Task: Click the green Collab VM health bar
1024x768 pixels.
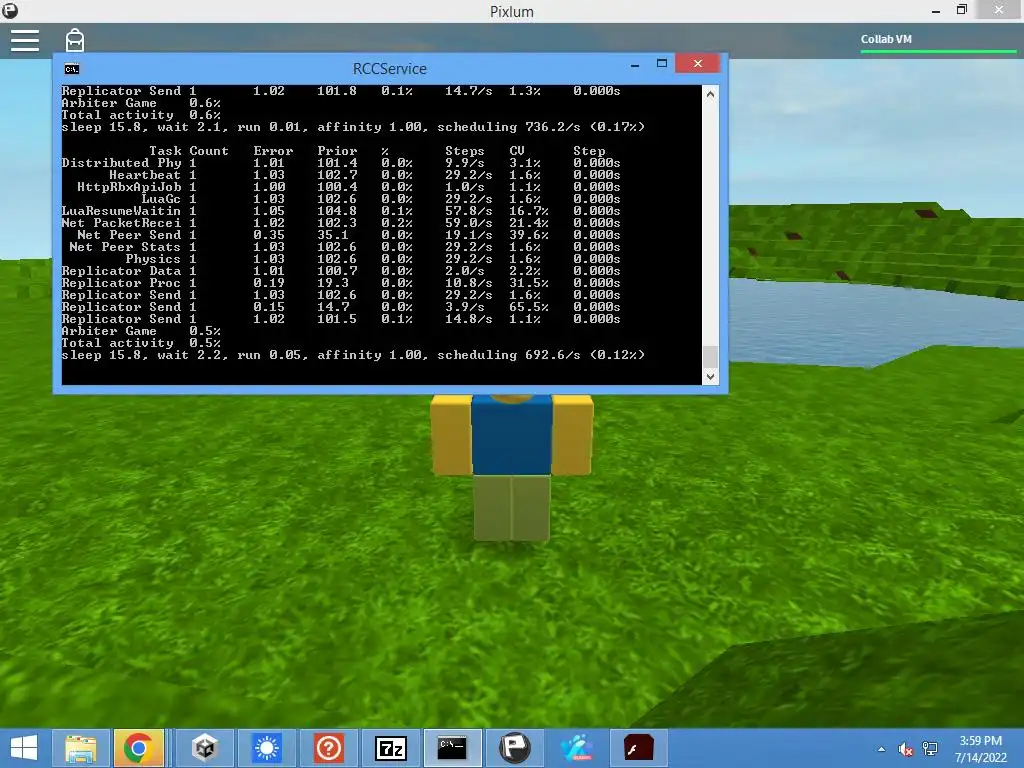Action: [938, 50]
